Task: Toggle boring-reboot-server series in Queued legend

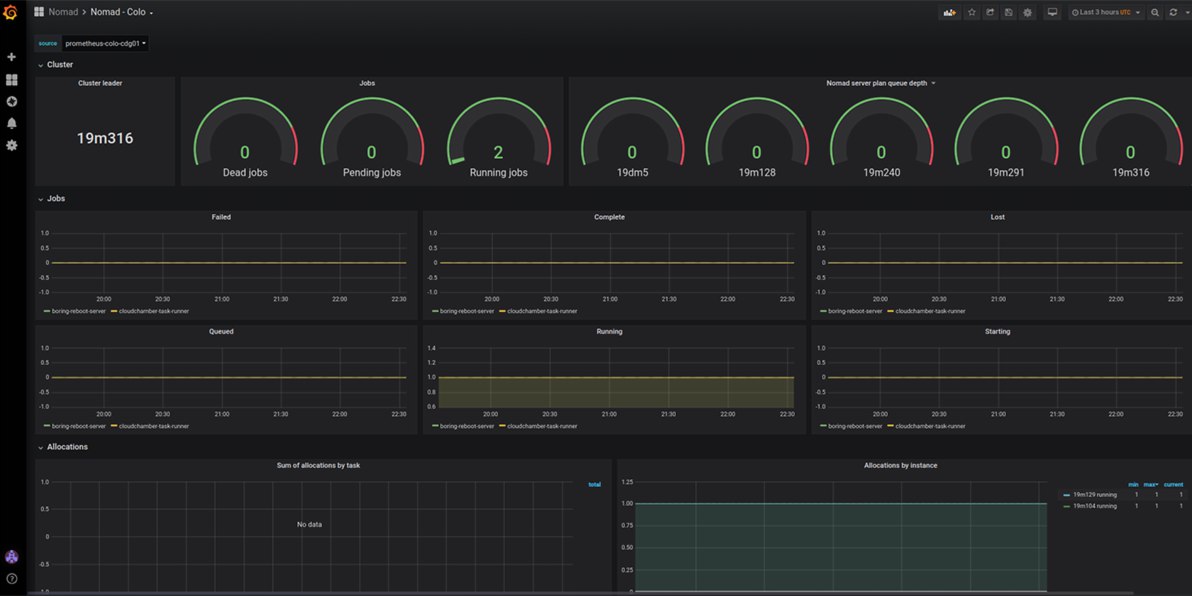Action: click(79, 426)
